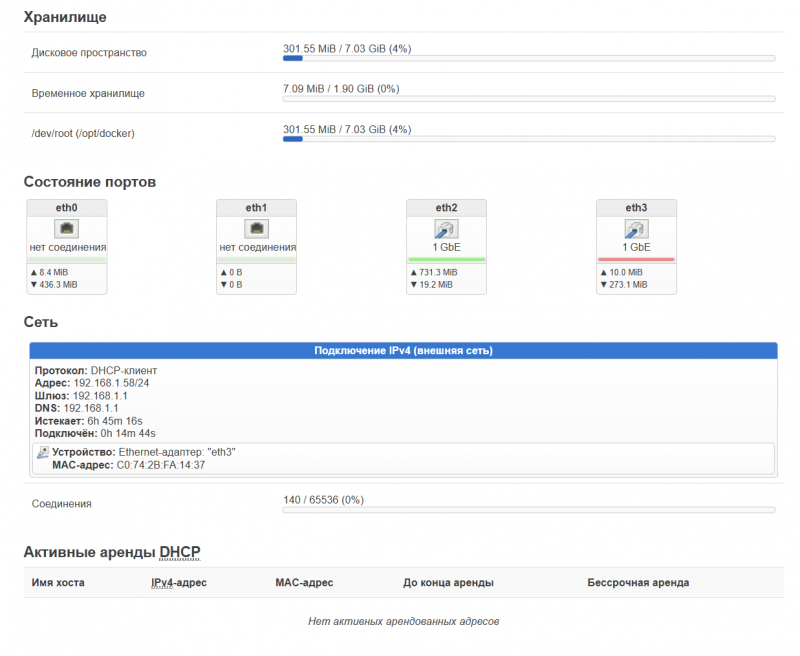Click the red status strip under eth3

pyautogui.click(x=636, y=260)
